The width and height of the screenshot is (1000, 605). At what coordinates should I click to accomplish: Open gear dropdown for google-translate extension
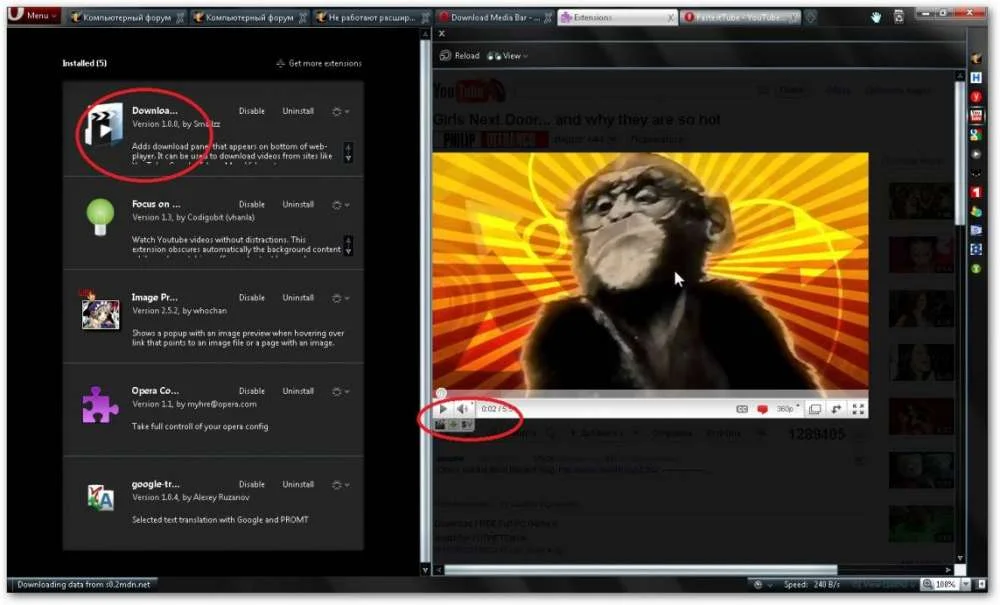(x=340, y=485)
